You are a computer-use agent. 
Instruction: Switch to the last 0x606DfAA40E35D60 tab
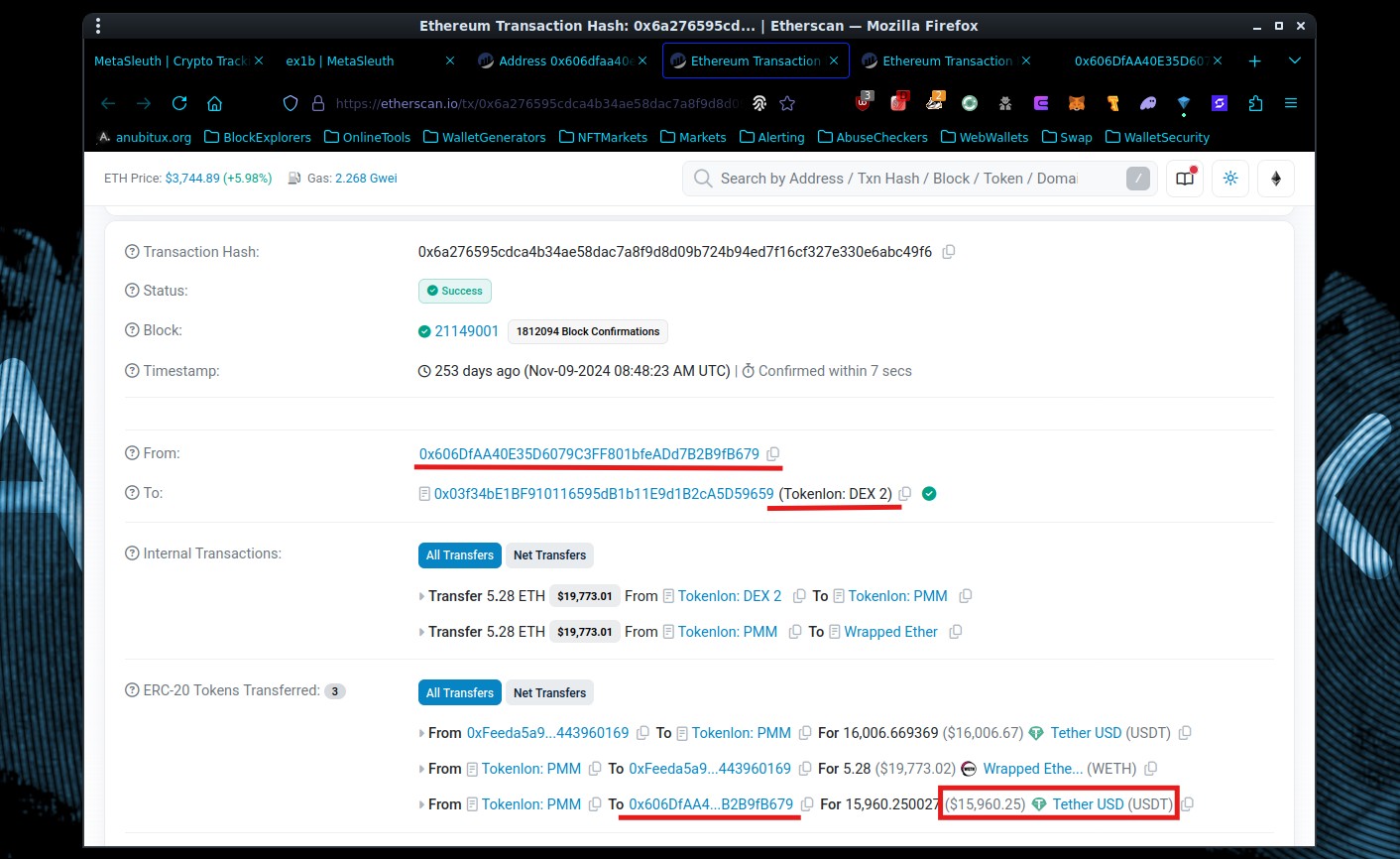tap(1140, 61)
